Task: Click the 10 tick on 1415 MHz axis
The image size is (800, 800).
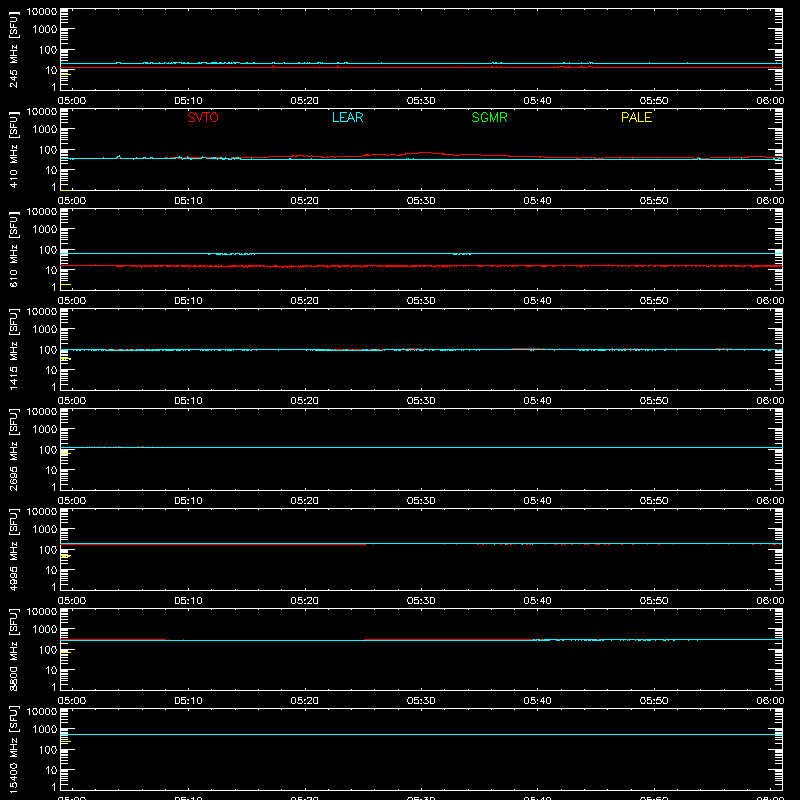Action: click(52, 370)
